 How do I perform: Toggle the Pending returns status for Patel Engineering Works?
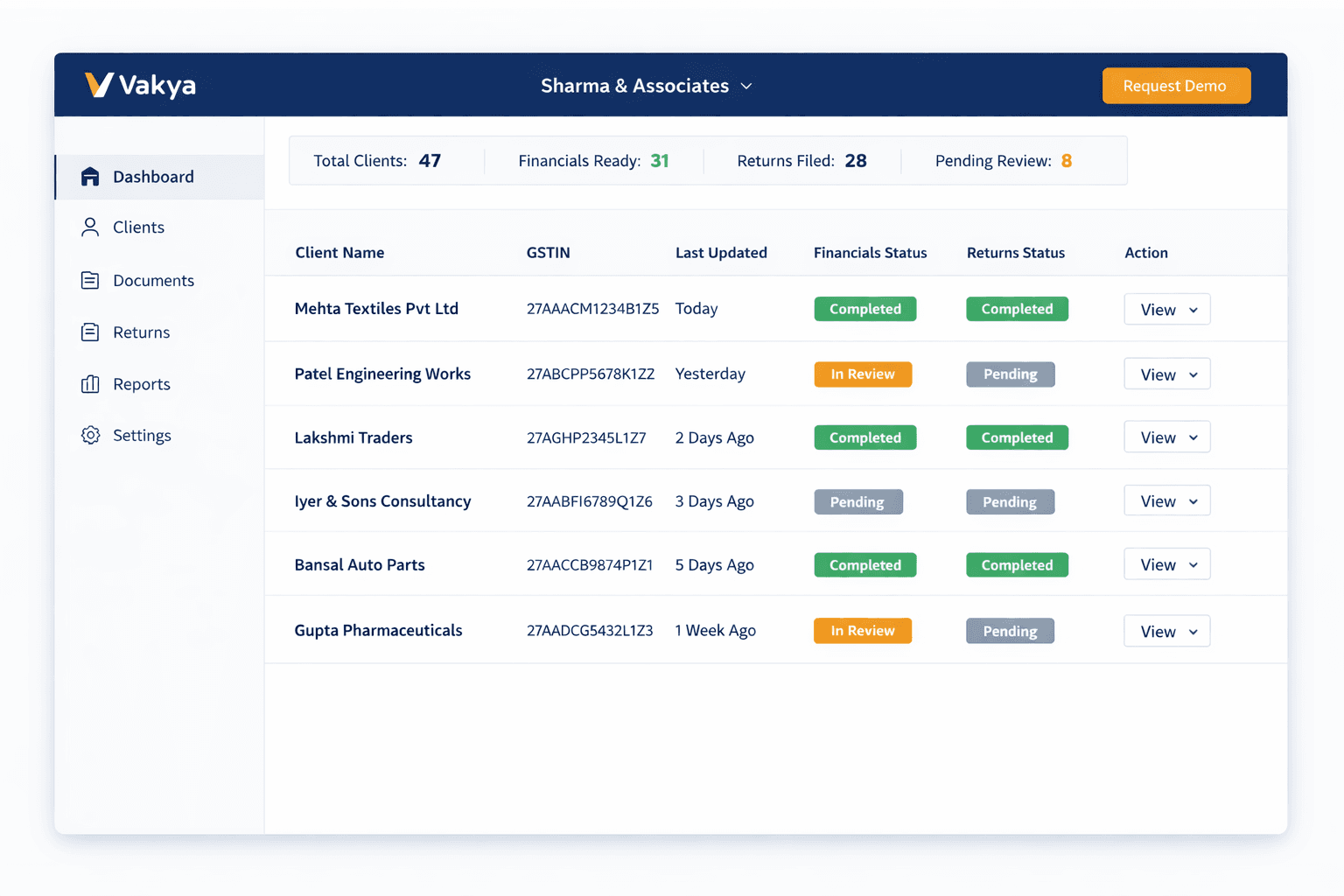1010,374
